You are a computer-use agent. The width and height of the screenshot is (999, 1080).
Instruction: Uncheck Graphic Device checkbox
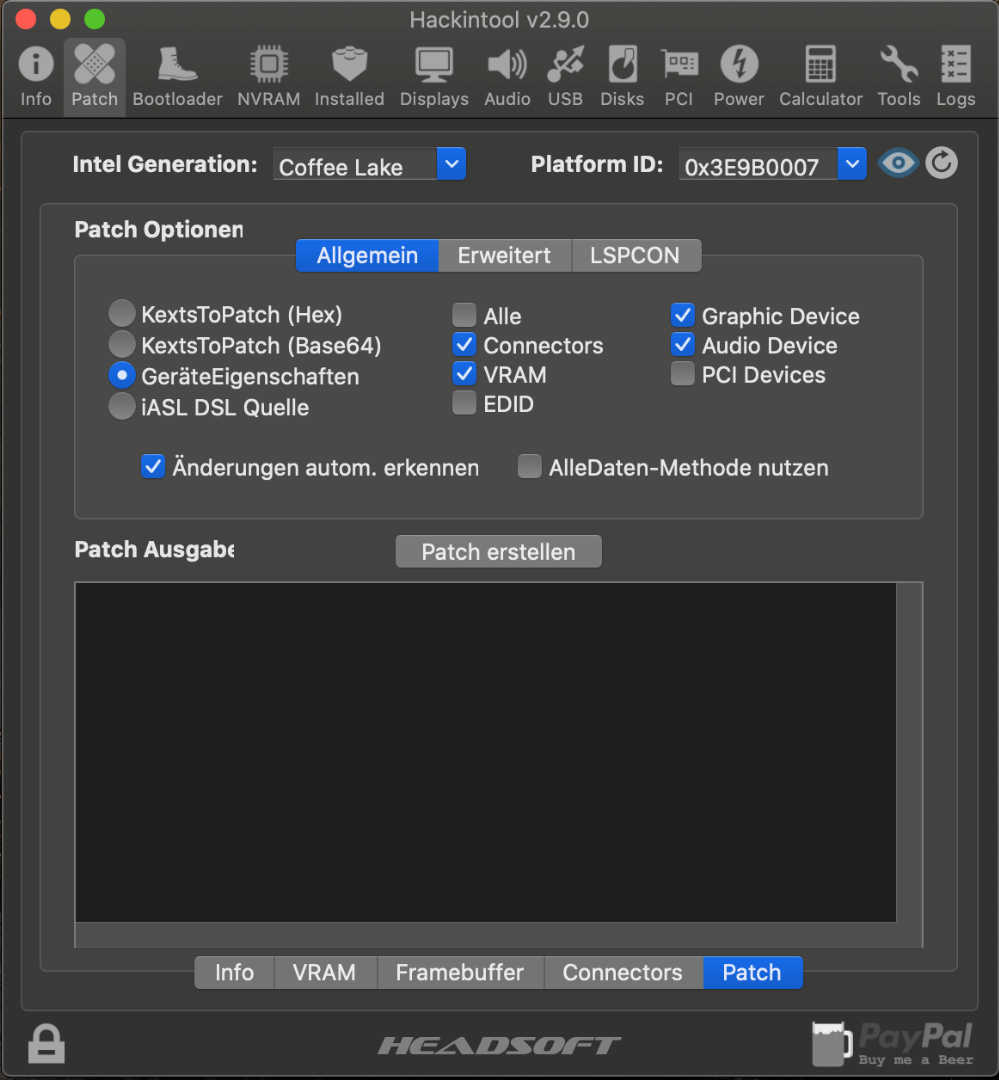click(683, 315)
